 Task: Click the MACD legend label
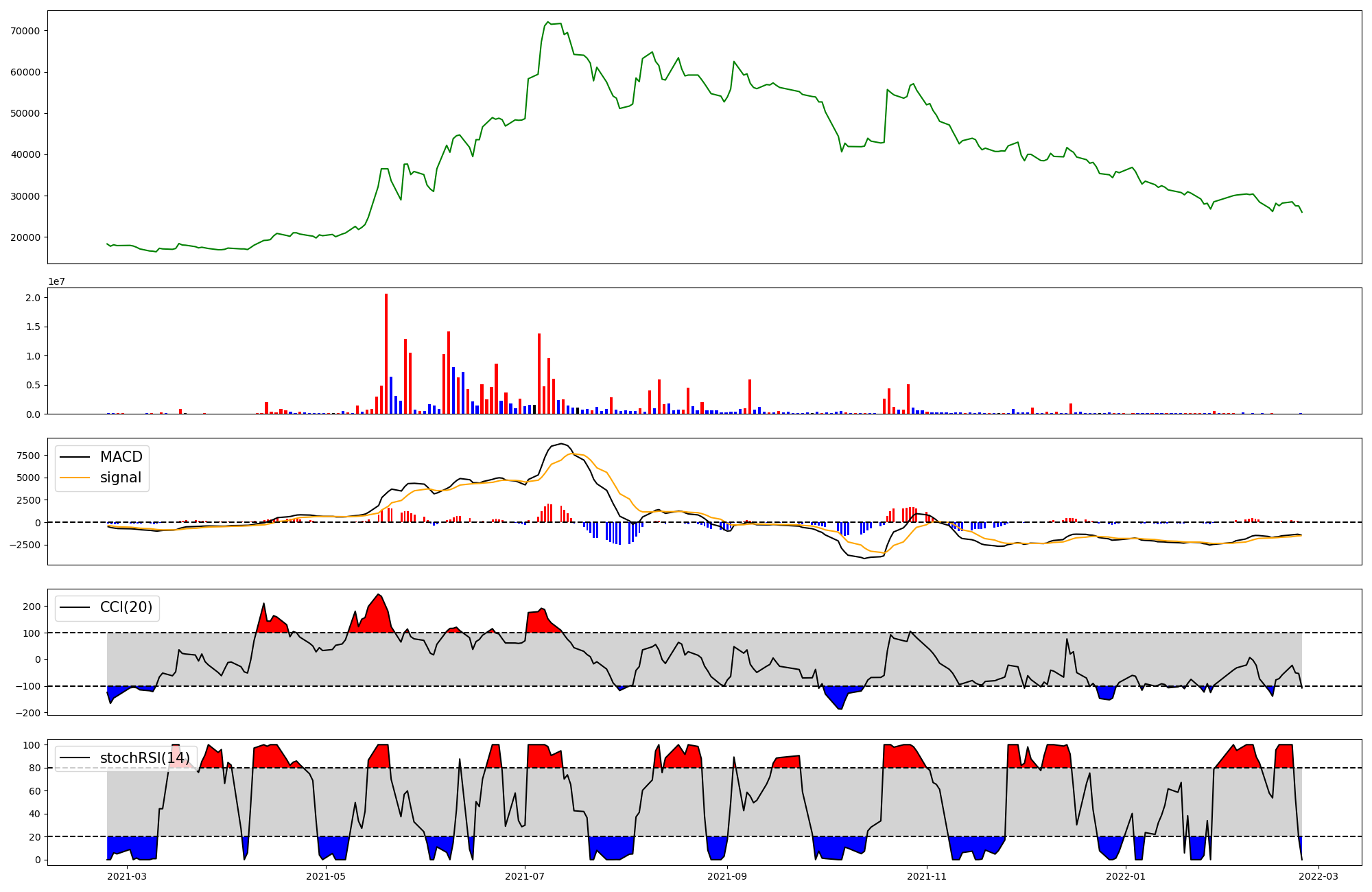(121, 457)
